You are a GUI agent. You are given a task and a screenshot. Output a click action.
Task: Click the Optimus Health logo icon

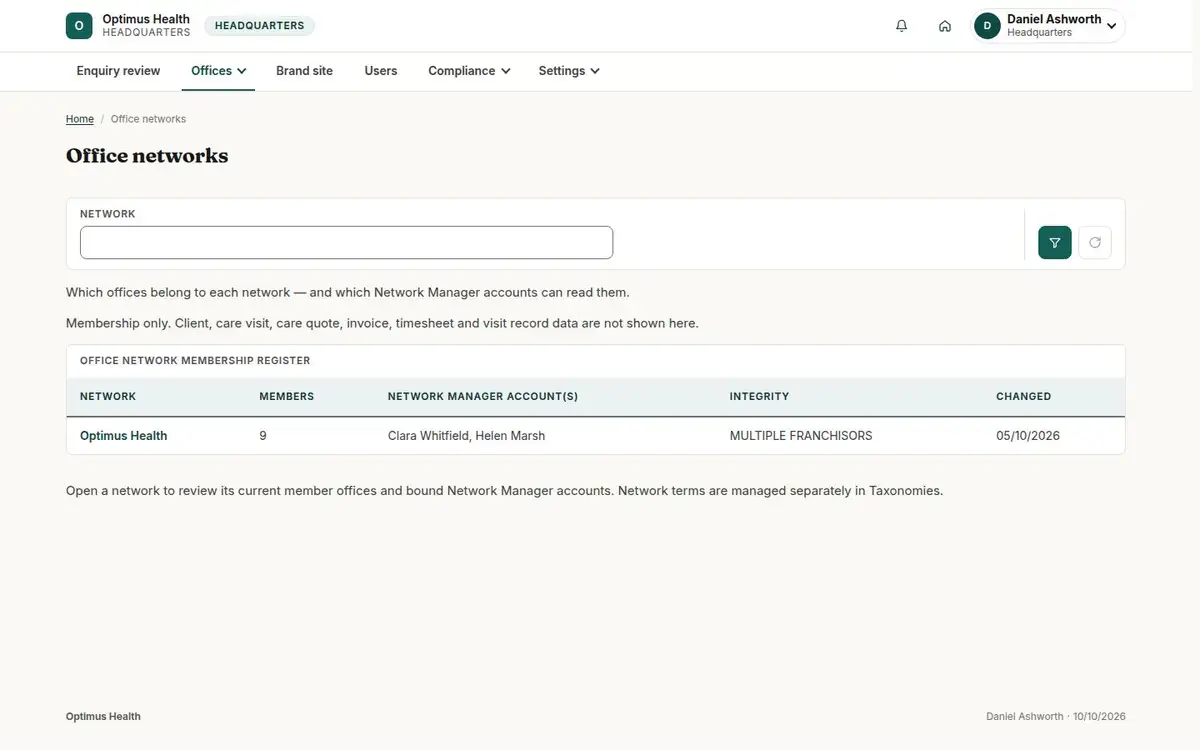point(79,26)
